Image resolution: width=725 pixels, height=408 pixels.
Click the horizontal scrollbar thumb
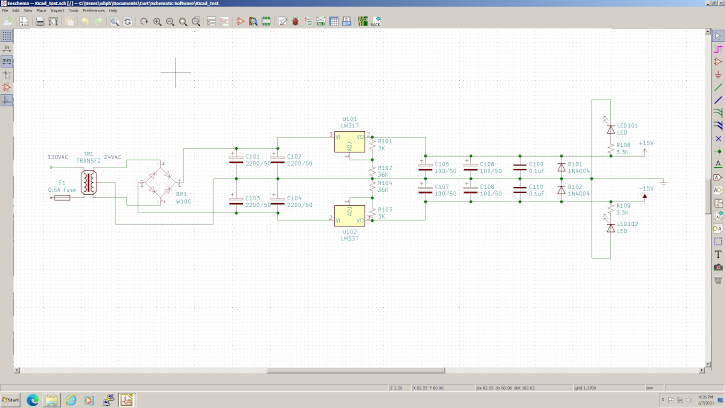(356, 370)
